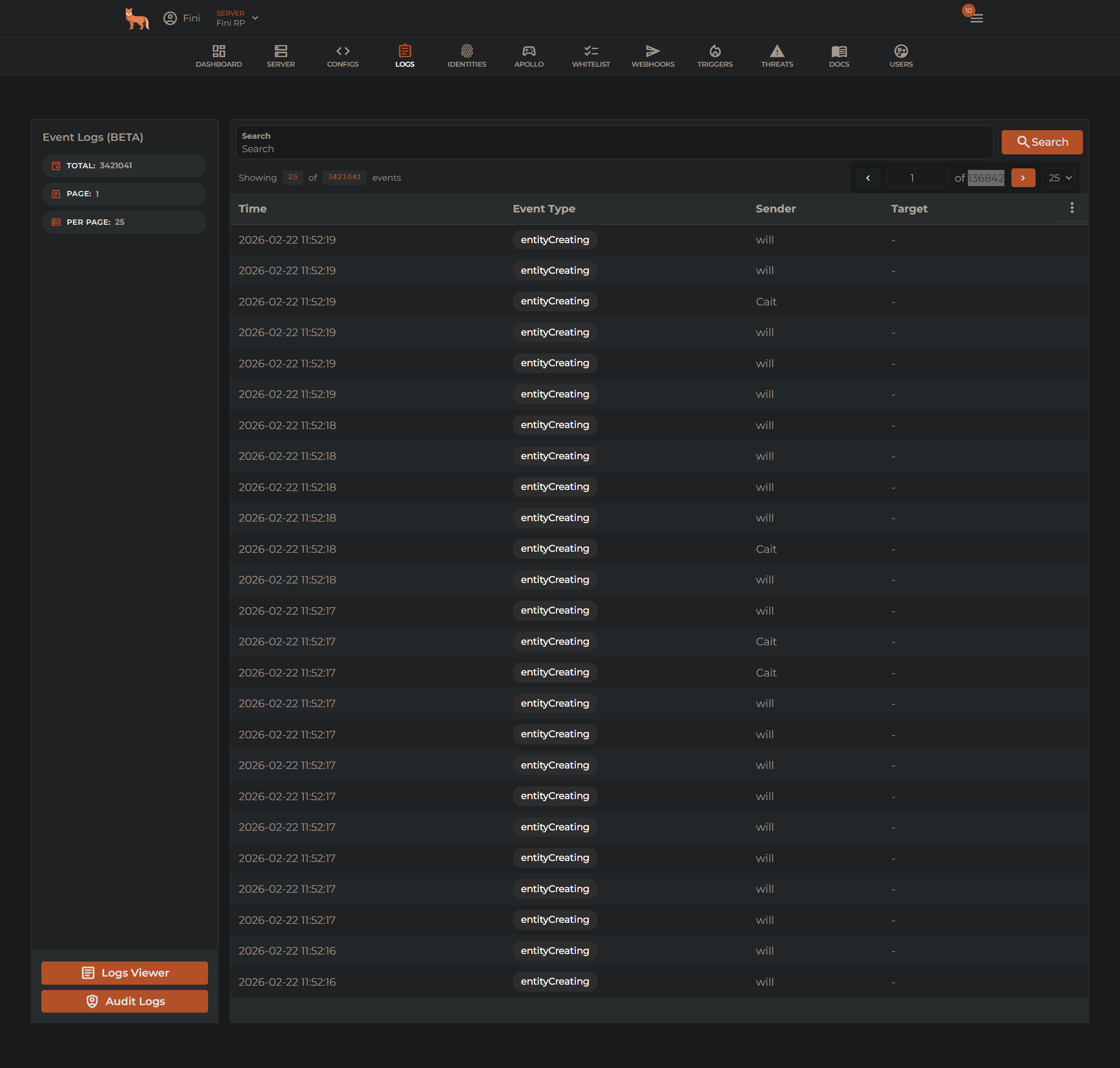
Task: Open the Webhooks page
Action: coord(653,56)
